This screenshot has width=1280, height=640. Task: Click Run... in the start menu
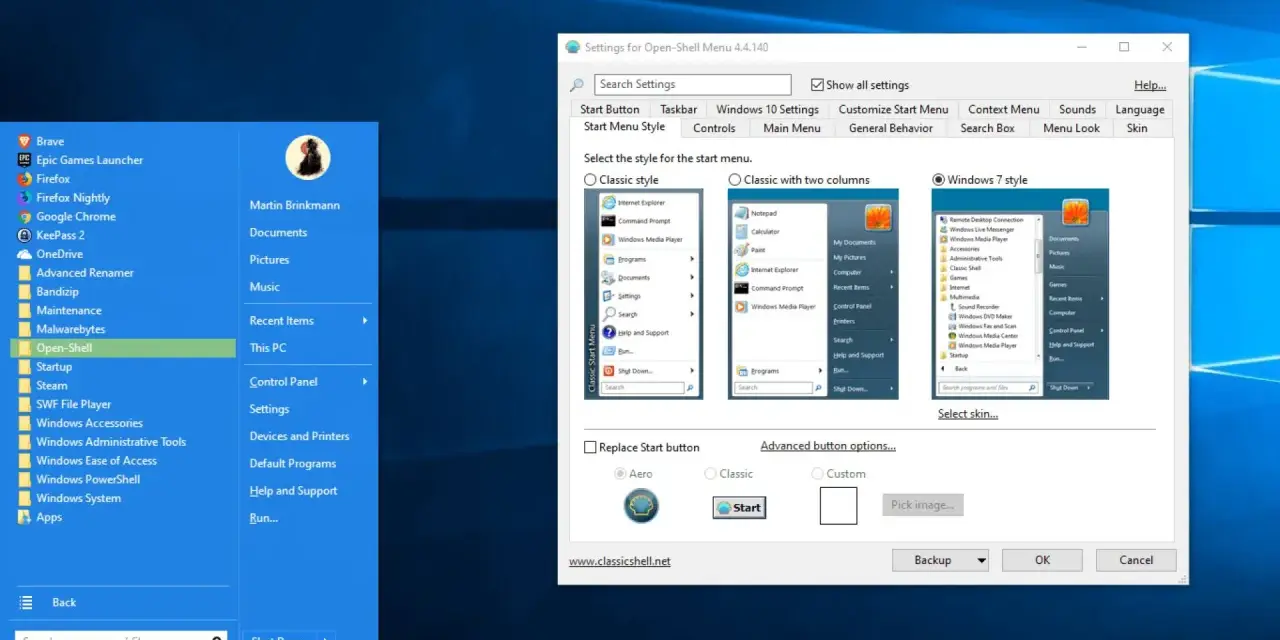tap(264, 518)
